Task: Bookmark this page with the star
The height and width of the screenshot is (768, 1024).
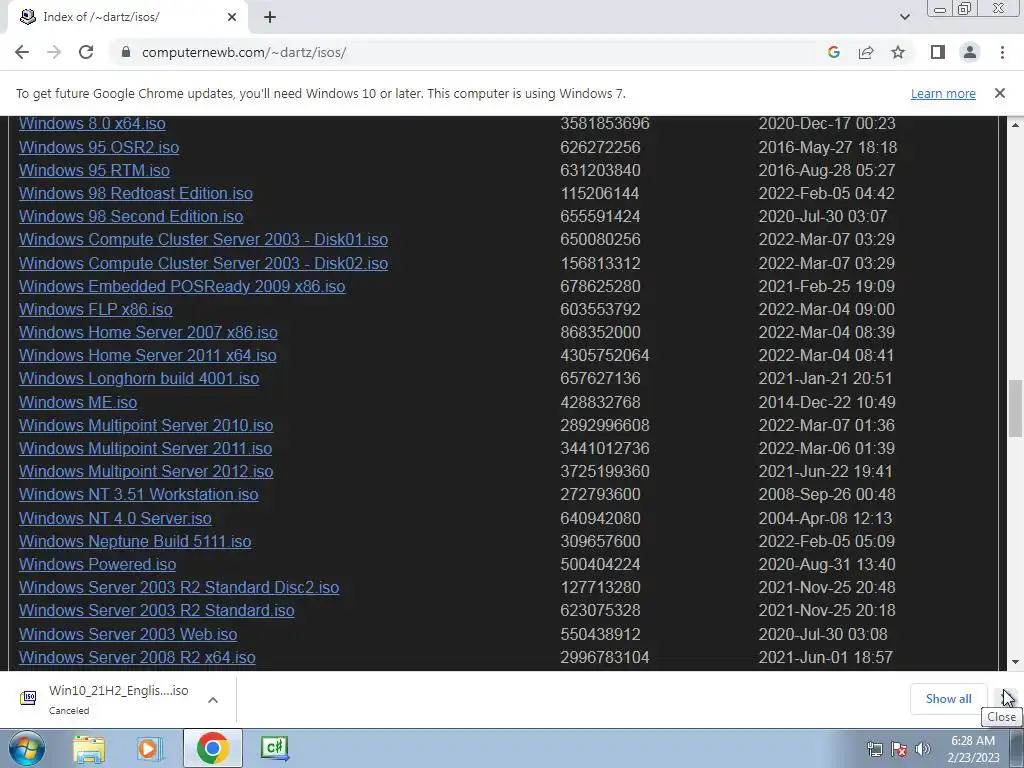Action: coord(898,52)
